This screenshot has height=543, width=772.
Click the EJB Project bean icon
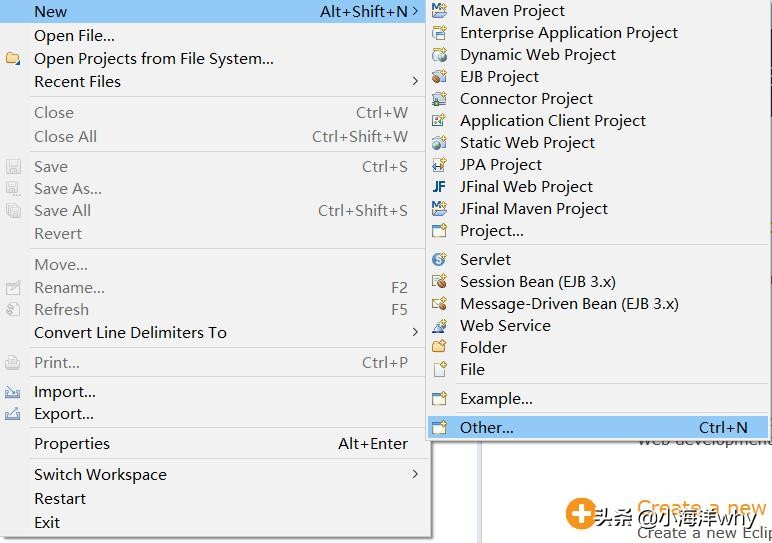pos(439,76)
